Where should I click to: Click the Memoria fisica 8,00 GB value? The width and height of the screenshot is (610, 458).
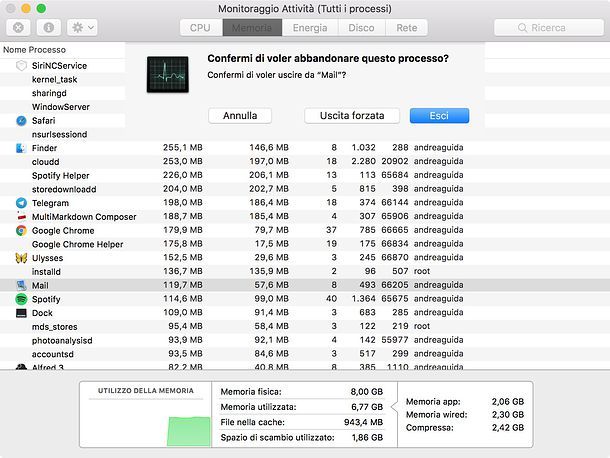[366, 391]
